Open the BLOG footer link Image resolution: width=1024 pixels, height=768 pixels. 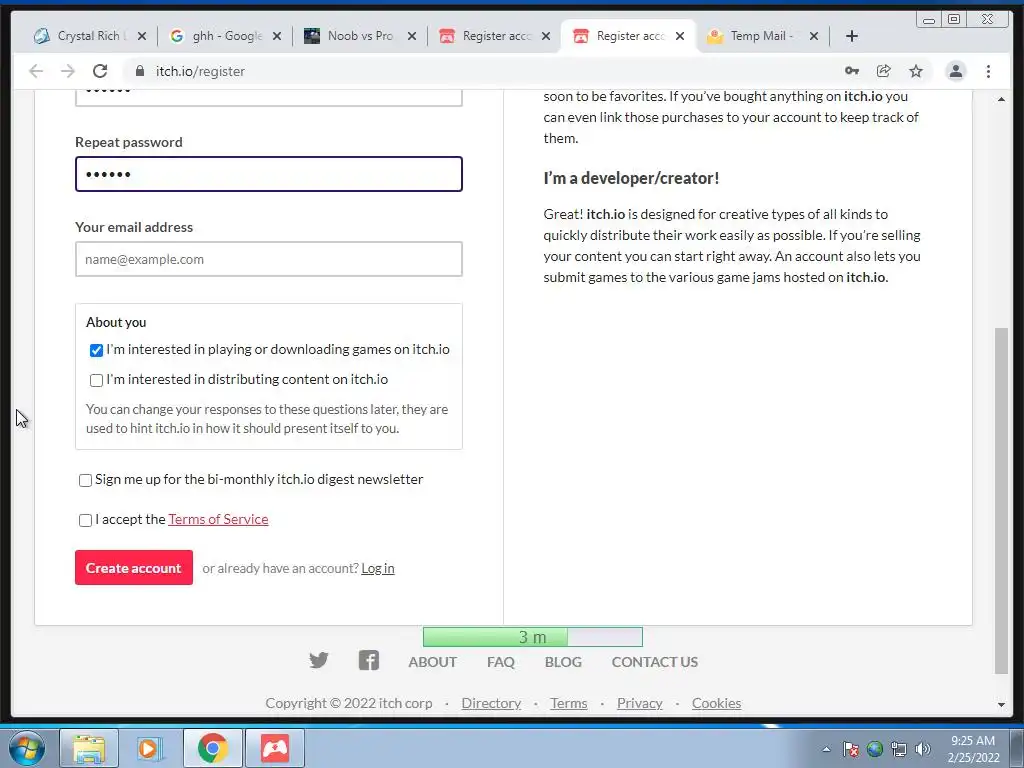pos(563,662)
